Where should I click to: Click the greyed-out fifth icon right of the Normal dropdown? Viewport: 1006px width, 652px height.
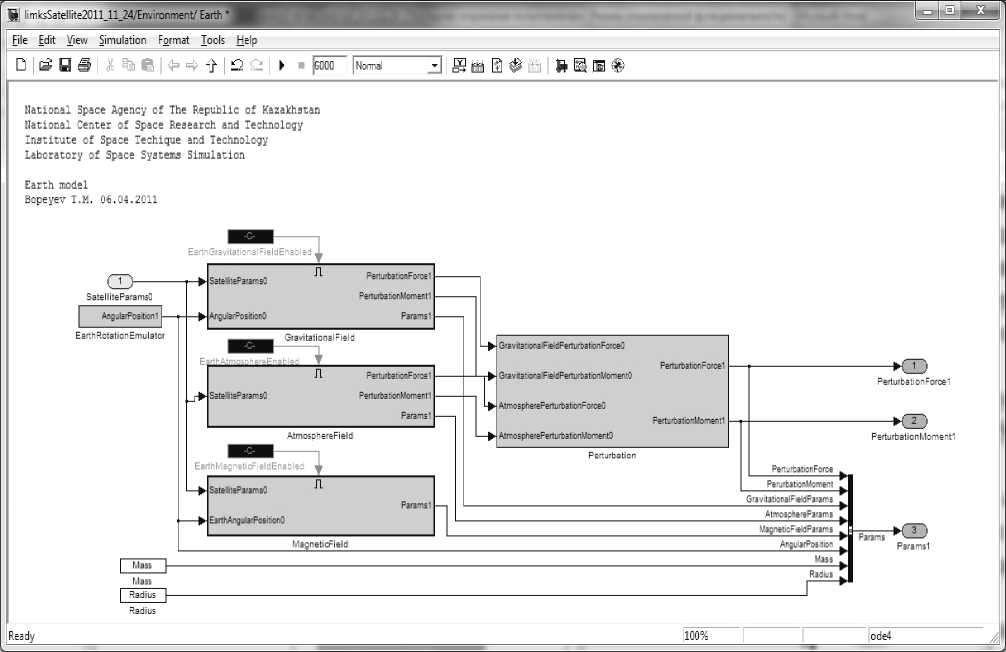534,65
